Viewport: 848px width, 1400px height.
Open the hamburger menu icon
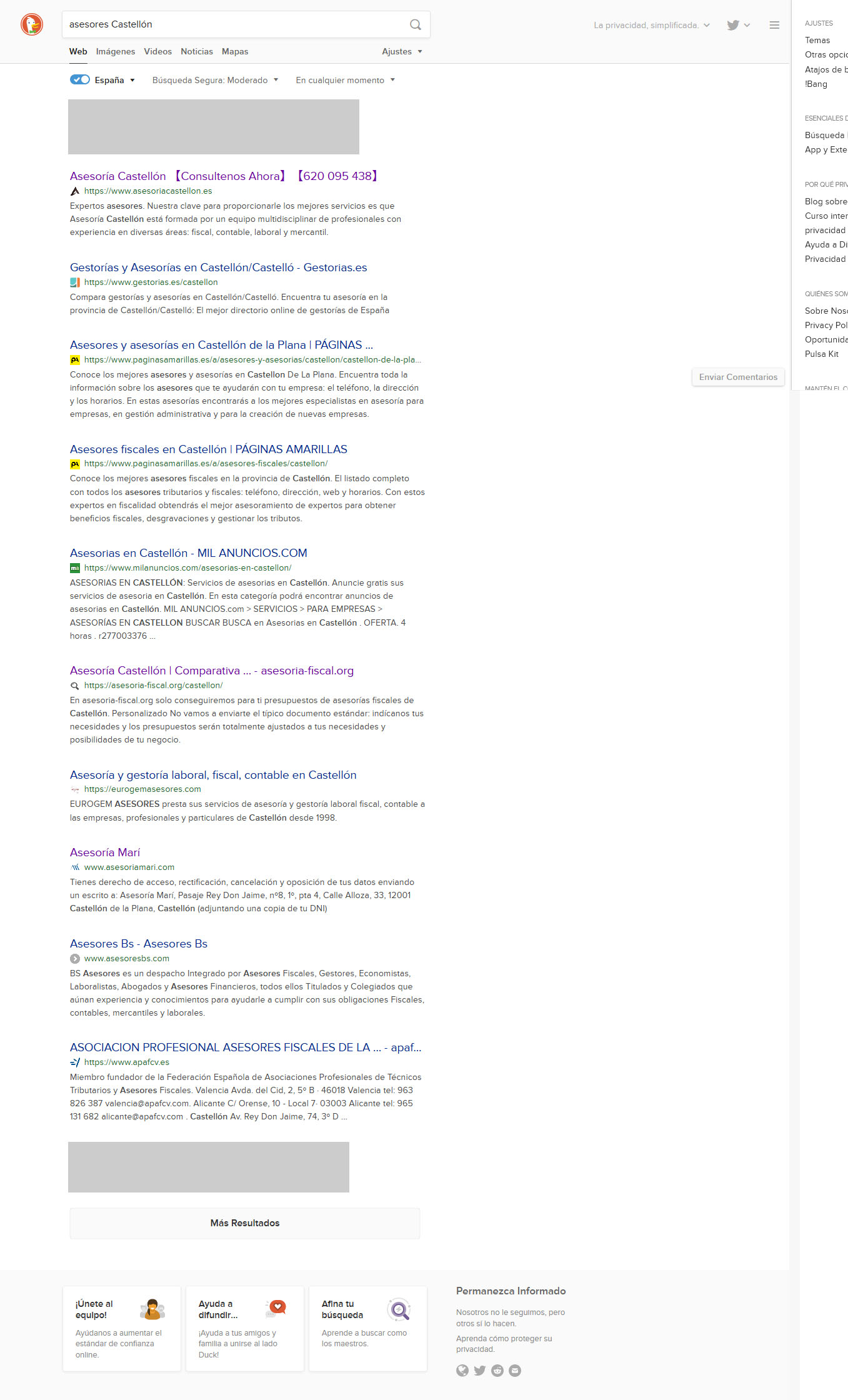click(x=774, y=25)
